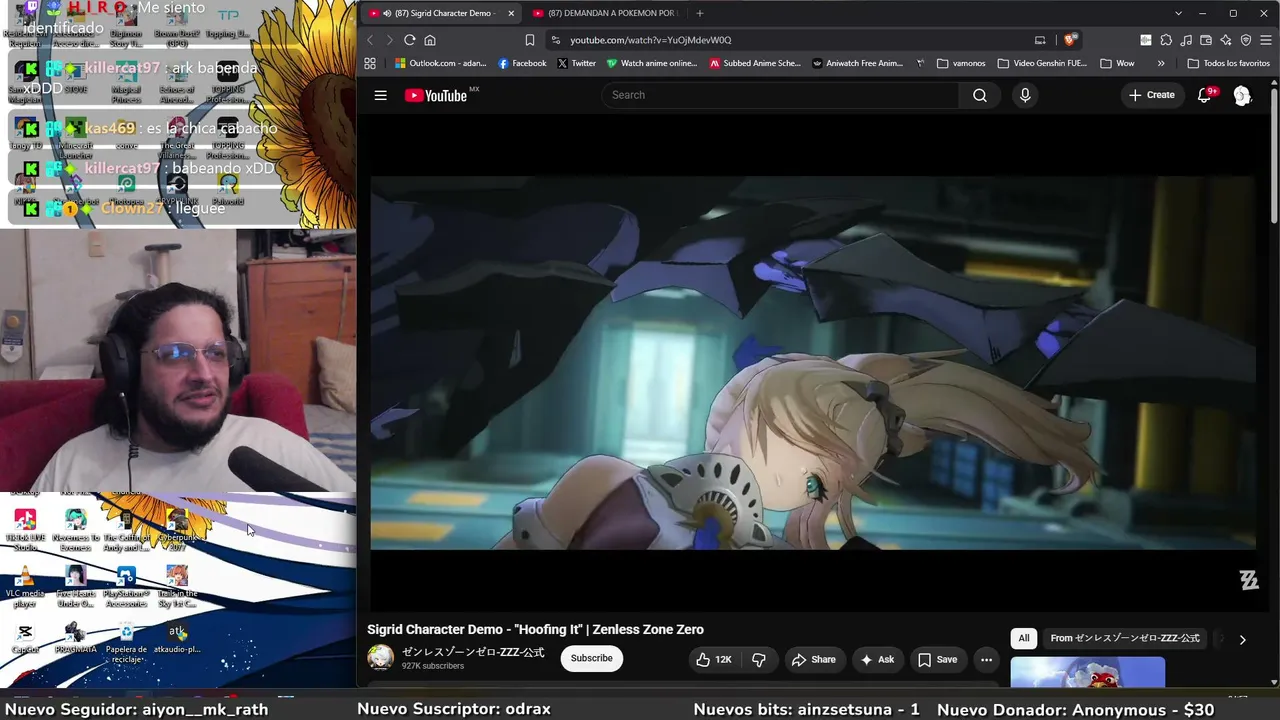1280x720 pixels.
Task: Close the Sigrid Character Demo tab
Action: coord(511,13)
